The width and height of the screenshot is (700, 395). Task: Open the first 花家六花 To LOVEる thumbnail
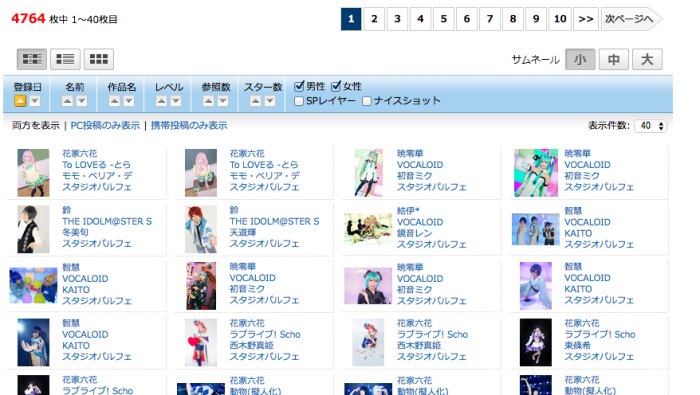pos(33,173)
